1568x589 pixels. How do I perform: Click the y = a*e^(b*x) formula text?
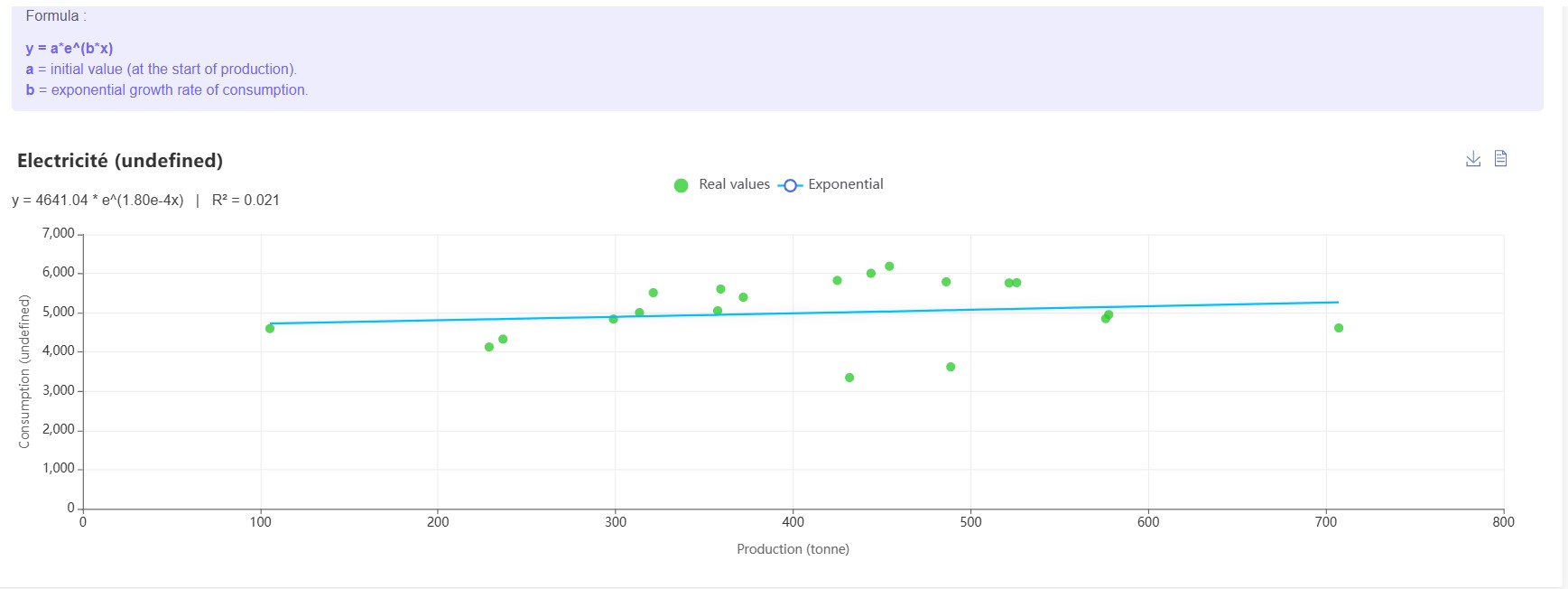70,49
